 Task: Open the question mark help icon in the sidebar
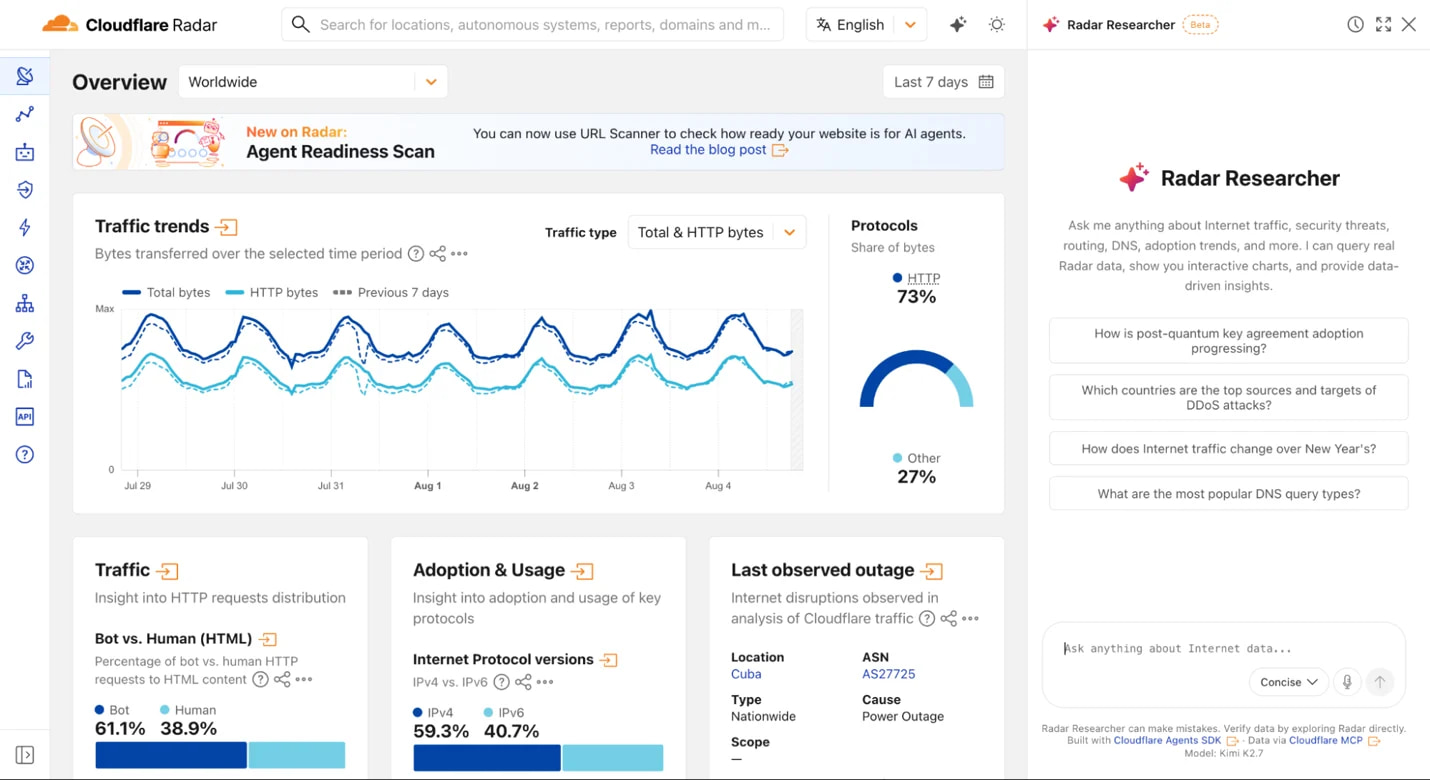point(25,455)
